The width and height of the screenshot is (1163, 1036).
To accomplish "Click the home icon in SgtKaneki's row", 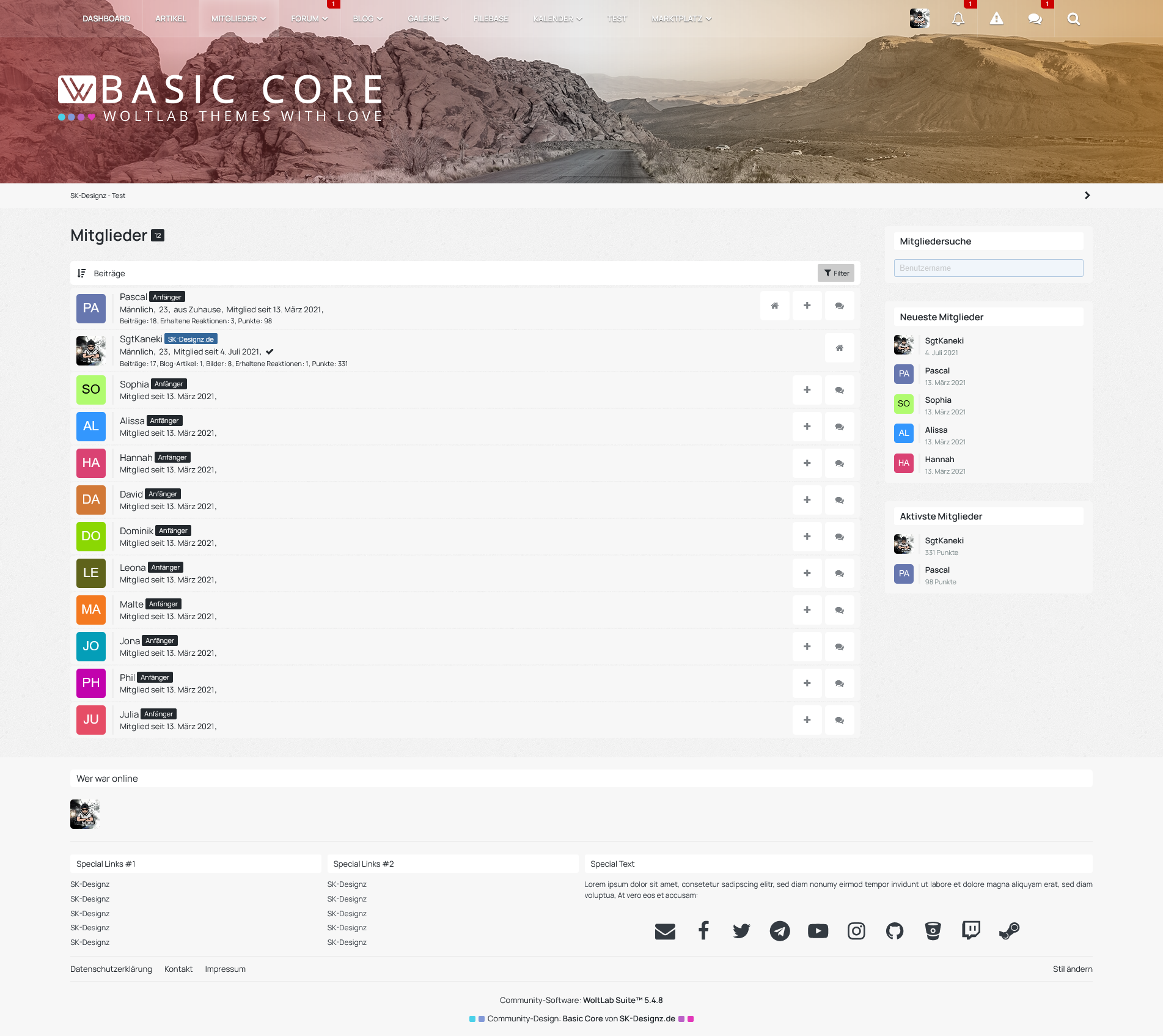I will pyautogui.click(x=839, y=348).
